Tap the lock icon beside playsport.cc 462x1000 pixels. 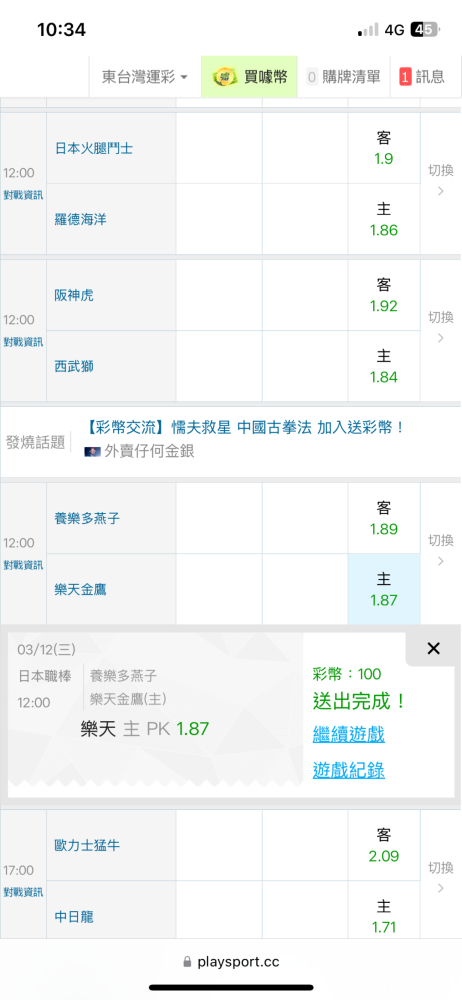(187, 962)
